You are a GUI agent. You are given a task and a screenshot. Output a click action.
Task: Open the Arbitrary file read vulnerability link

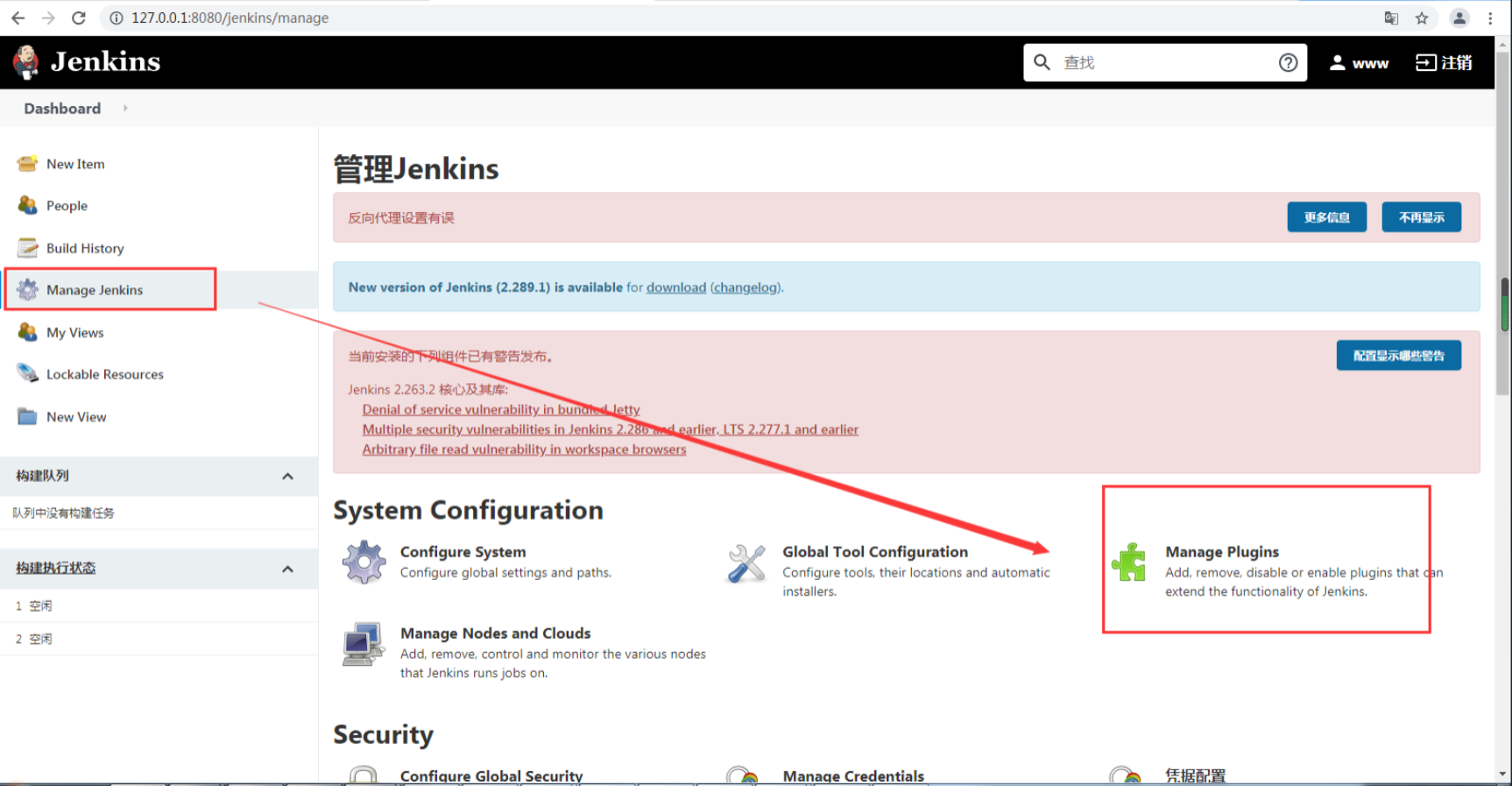(x=525, y=450)
